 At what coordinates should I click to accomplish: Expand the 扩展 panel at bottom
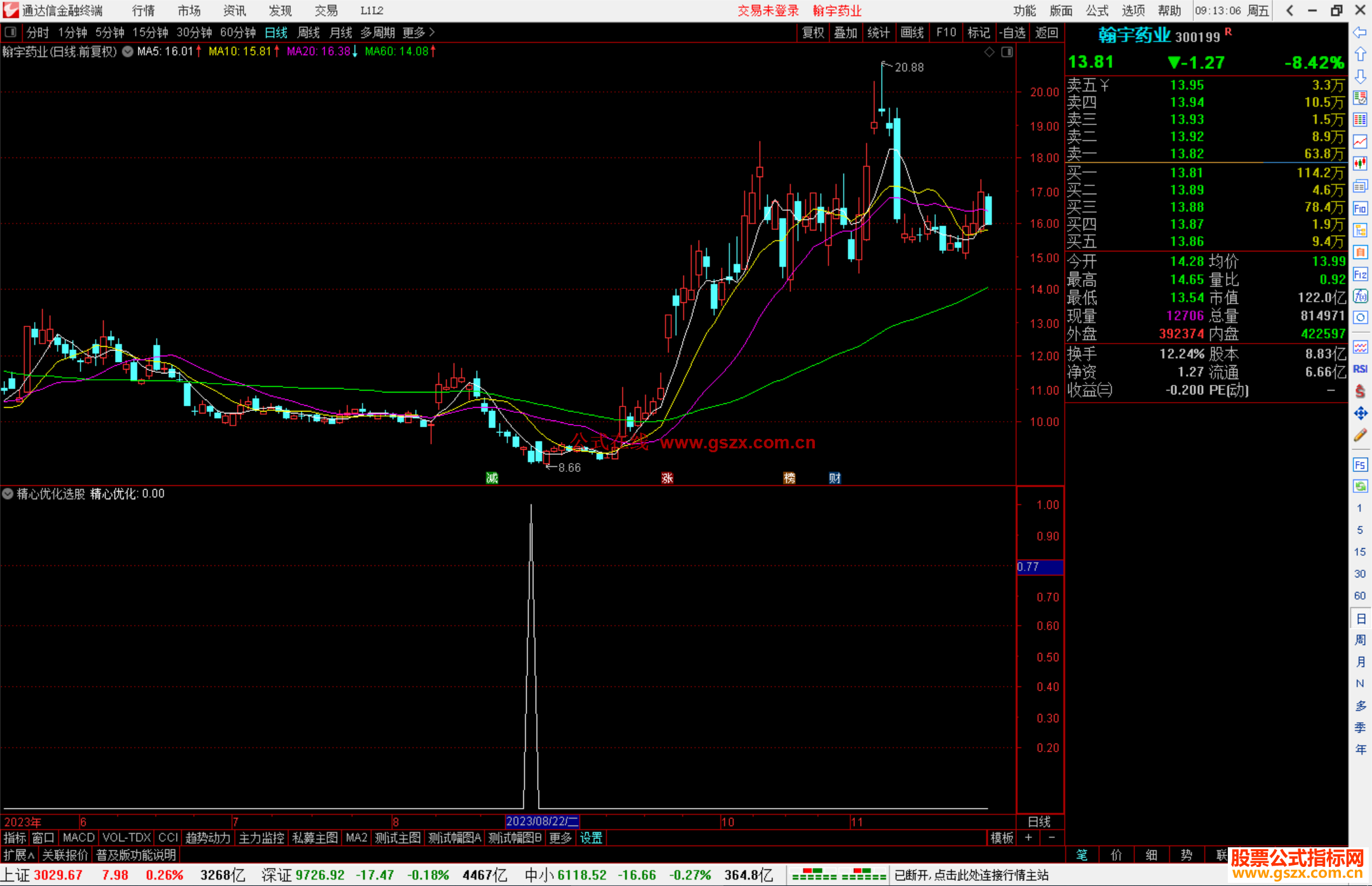(18, 855)
